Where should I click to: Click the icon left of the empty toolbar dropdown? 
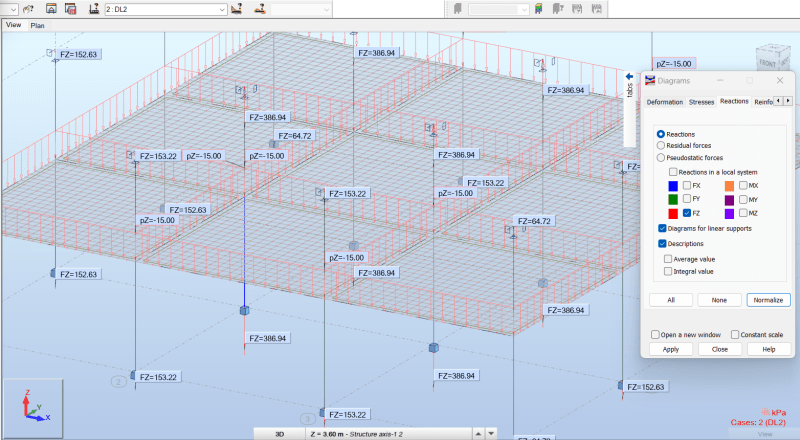260,9
